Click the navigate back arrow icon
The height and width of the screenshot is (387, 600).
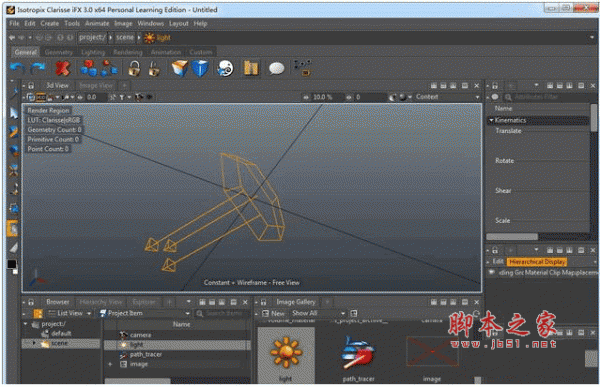point(12,38)
